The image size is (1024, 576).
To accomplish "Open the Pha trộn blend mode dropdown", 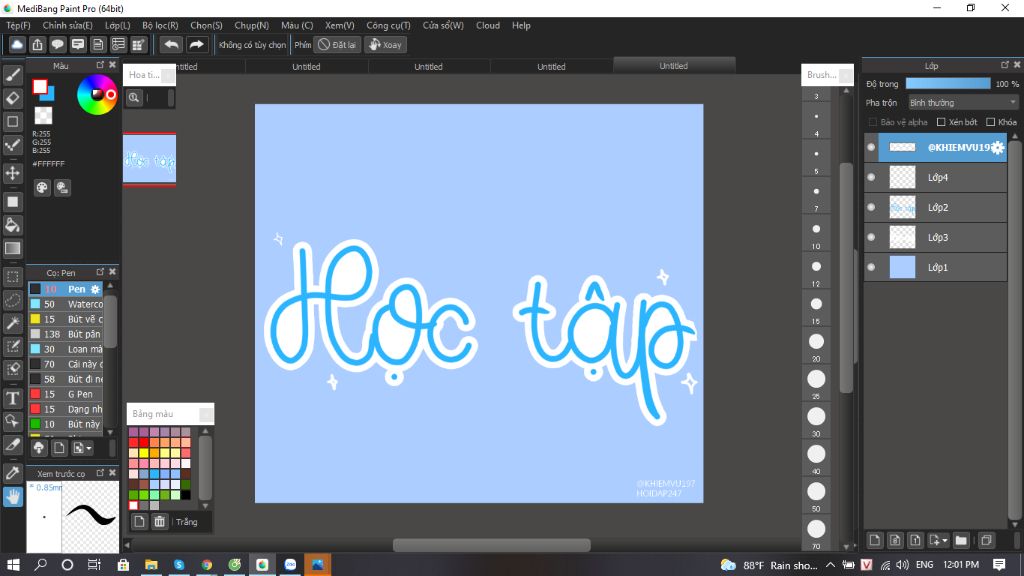I will 963,103.
